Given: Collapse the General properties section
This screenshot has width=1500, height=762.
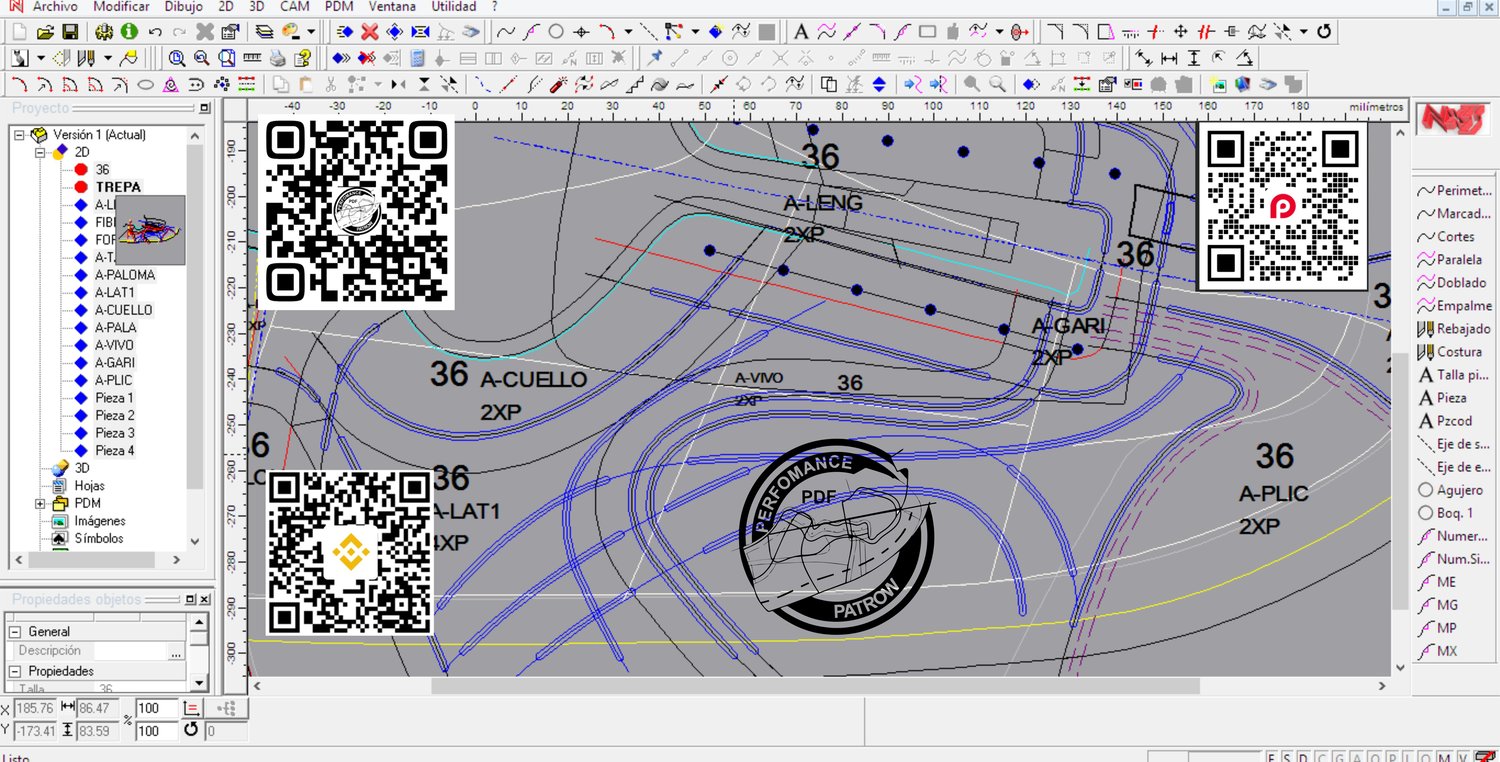Looking at the screenshot, I should coord(16,632).
